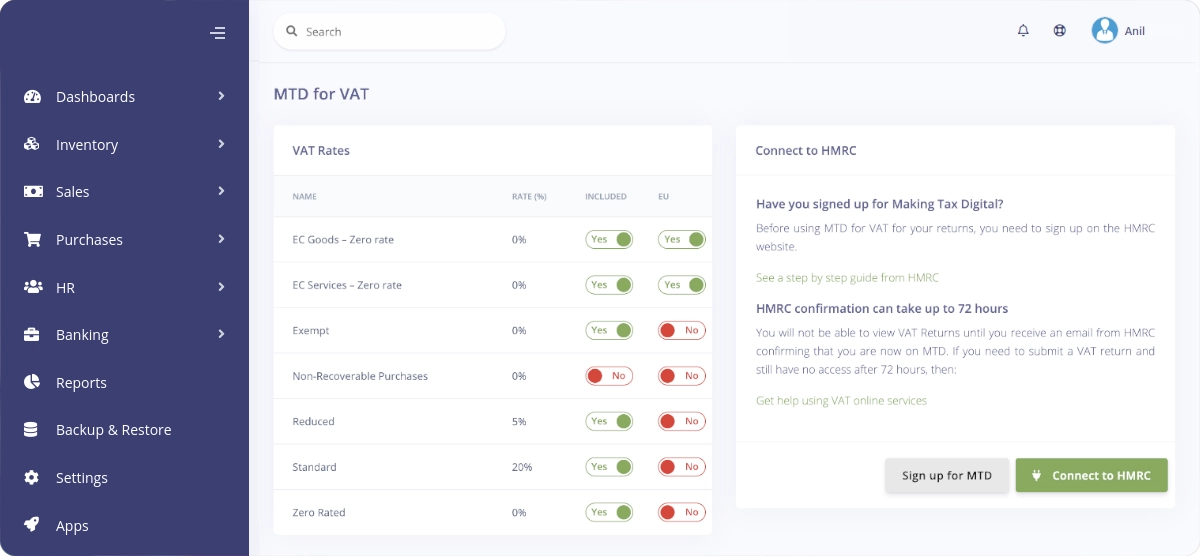This screenshot has width=1200, height=556.
Task: Toggle Included switch for Non-Recoverable Purchases
Action: (609, 376)
